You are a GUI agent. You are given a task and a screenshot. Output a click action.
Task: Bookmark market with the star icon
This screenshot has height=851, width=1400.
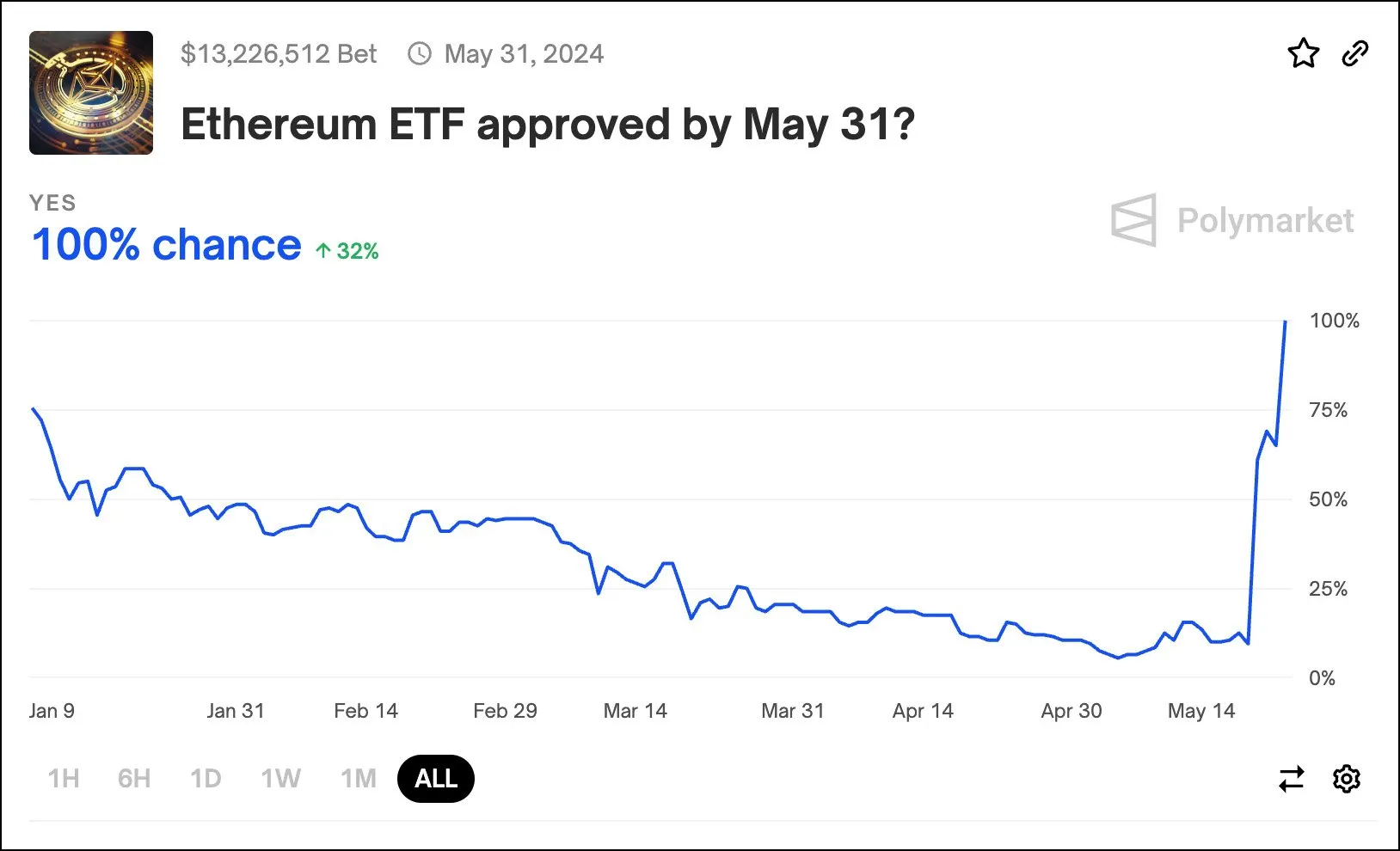[x=1303, y=53]
